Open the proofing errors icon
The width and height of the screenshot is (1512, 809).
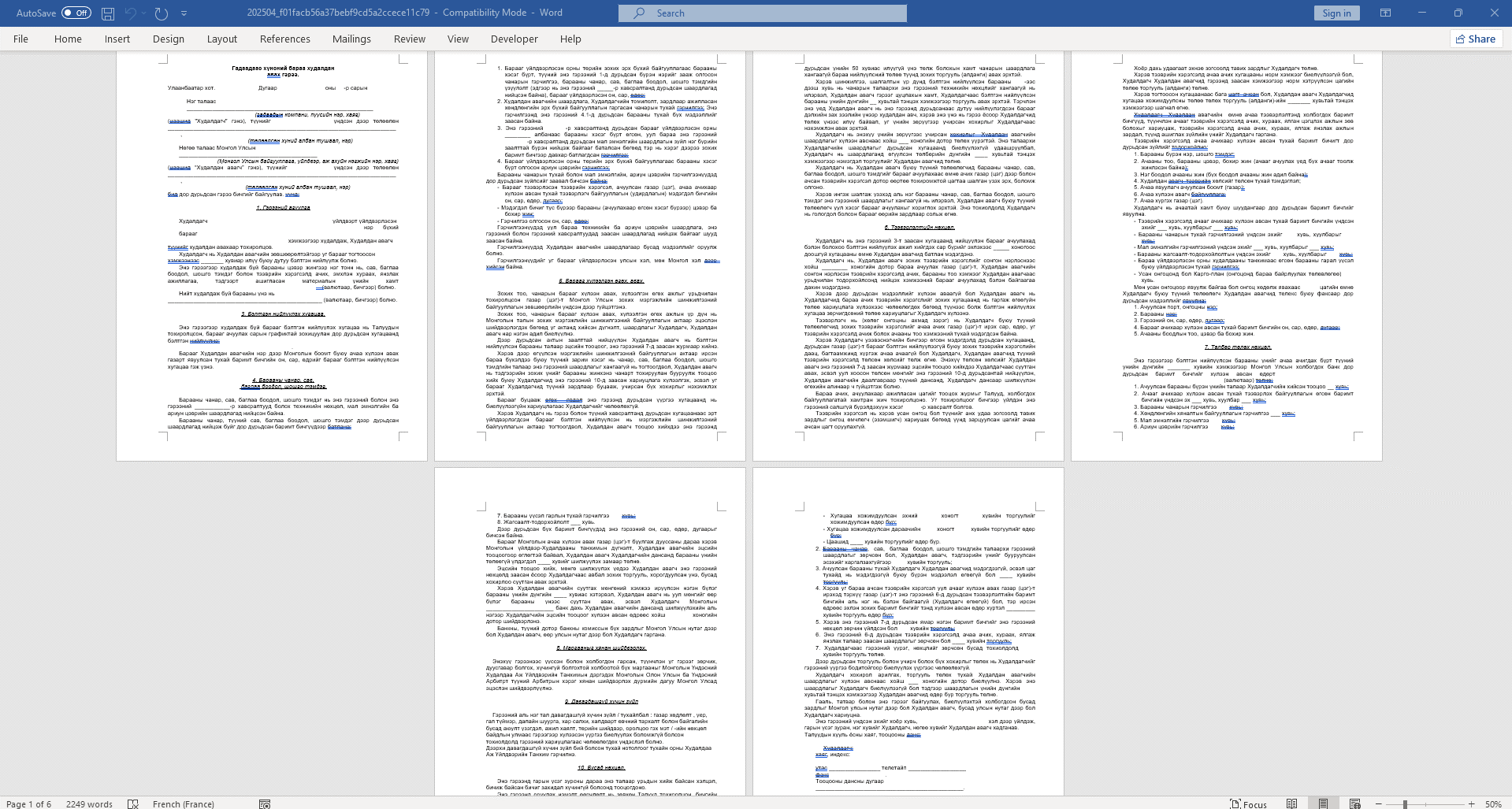(133, 803)
